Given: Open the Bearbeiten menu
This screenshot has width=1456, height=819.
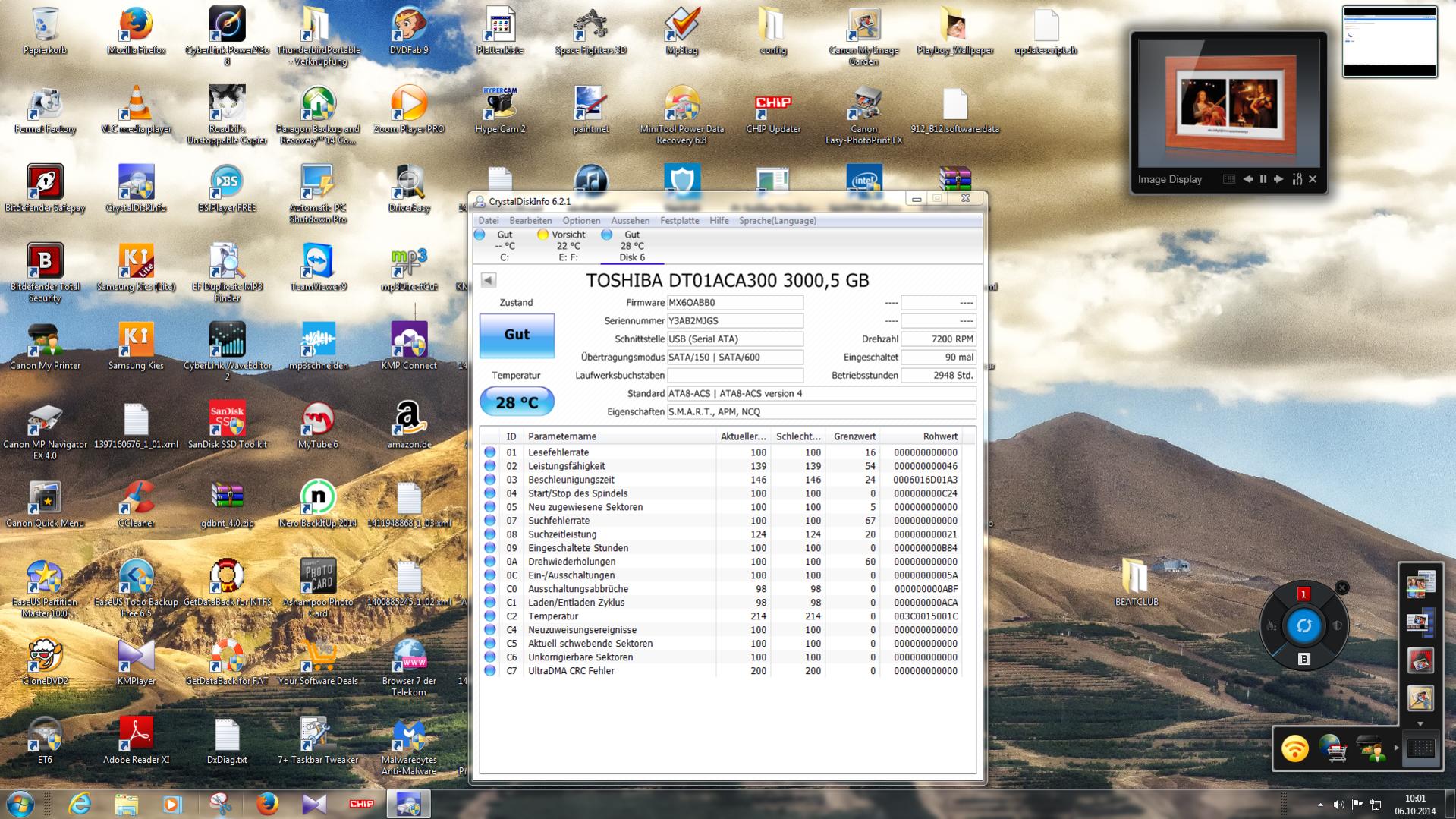Looking at the screenshot, I should (530, 221).
